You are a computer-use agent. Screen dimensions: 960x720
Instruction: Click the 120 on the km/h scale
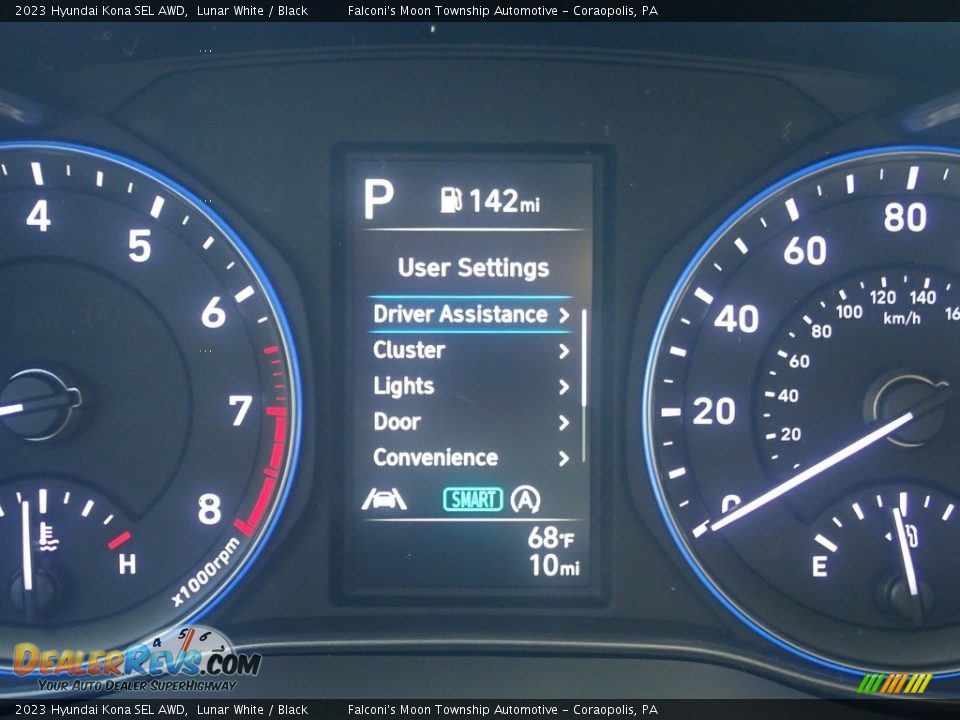[x=883, y=298]
